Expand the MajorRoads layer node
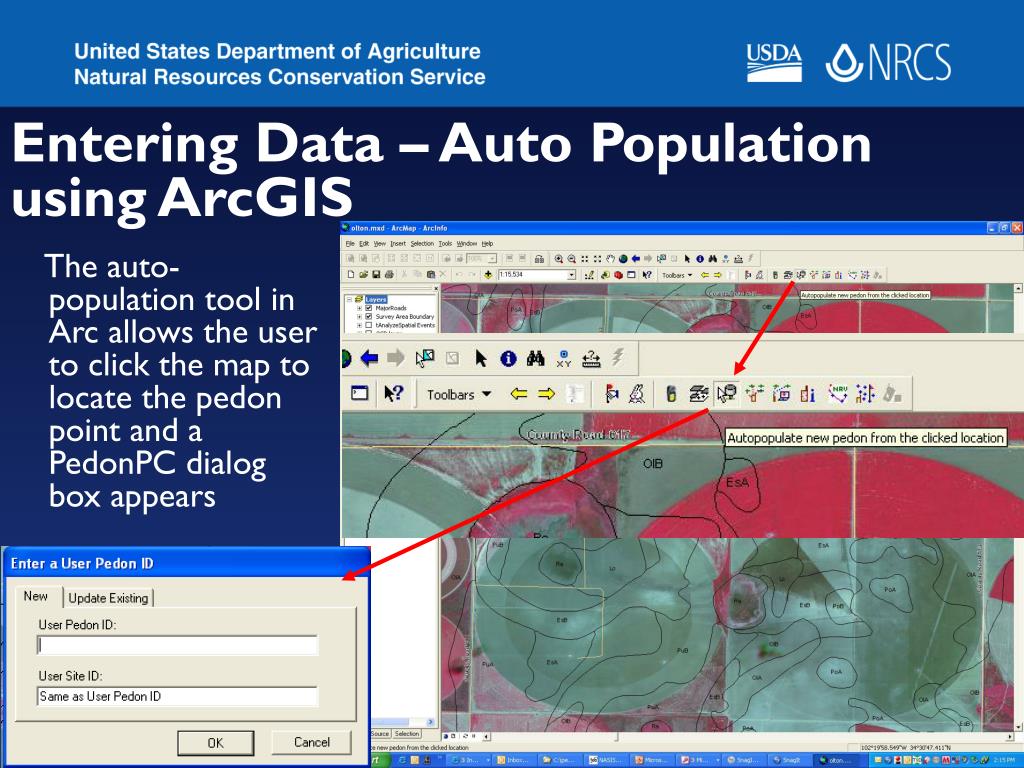Viewport: 1024px width, 768px height. point(359,308)
